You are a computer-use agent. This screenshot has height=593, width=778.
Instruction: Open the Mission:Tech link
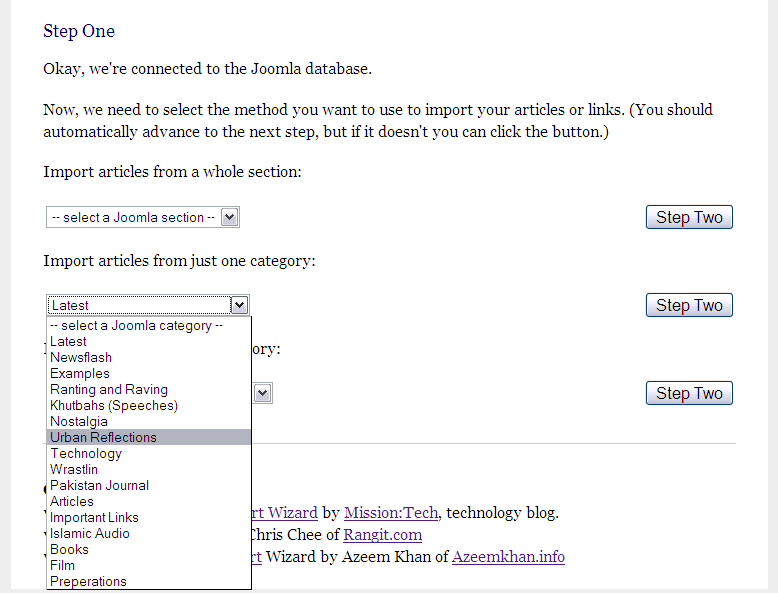pos(391,513)
